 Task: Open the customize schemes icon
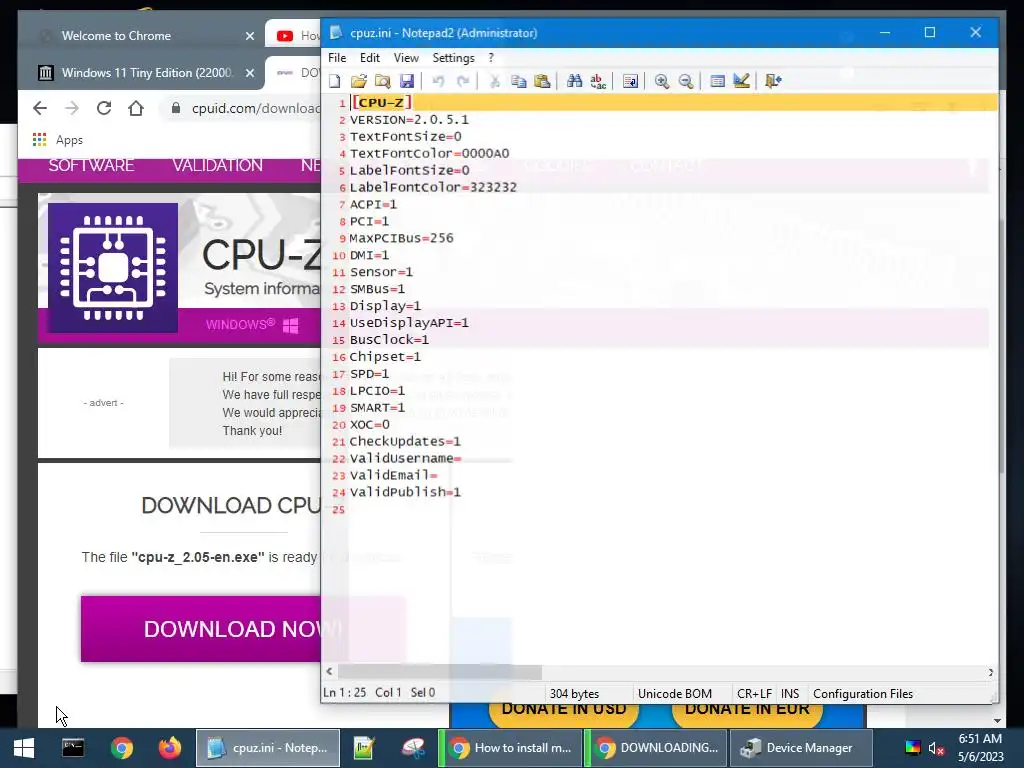(741, 81)
